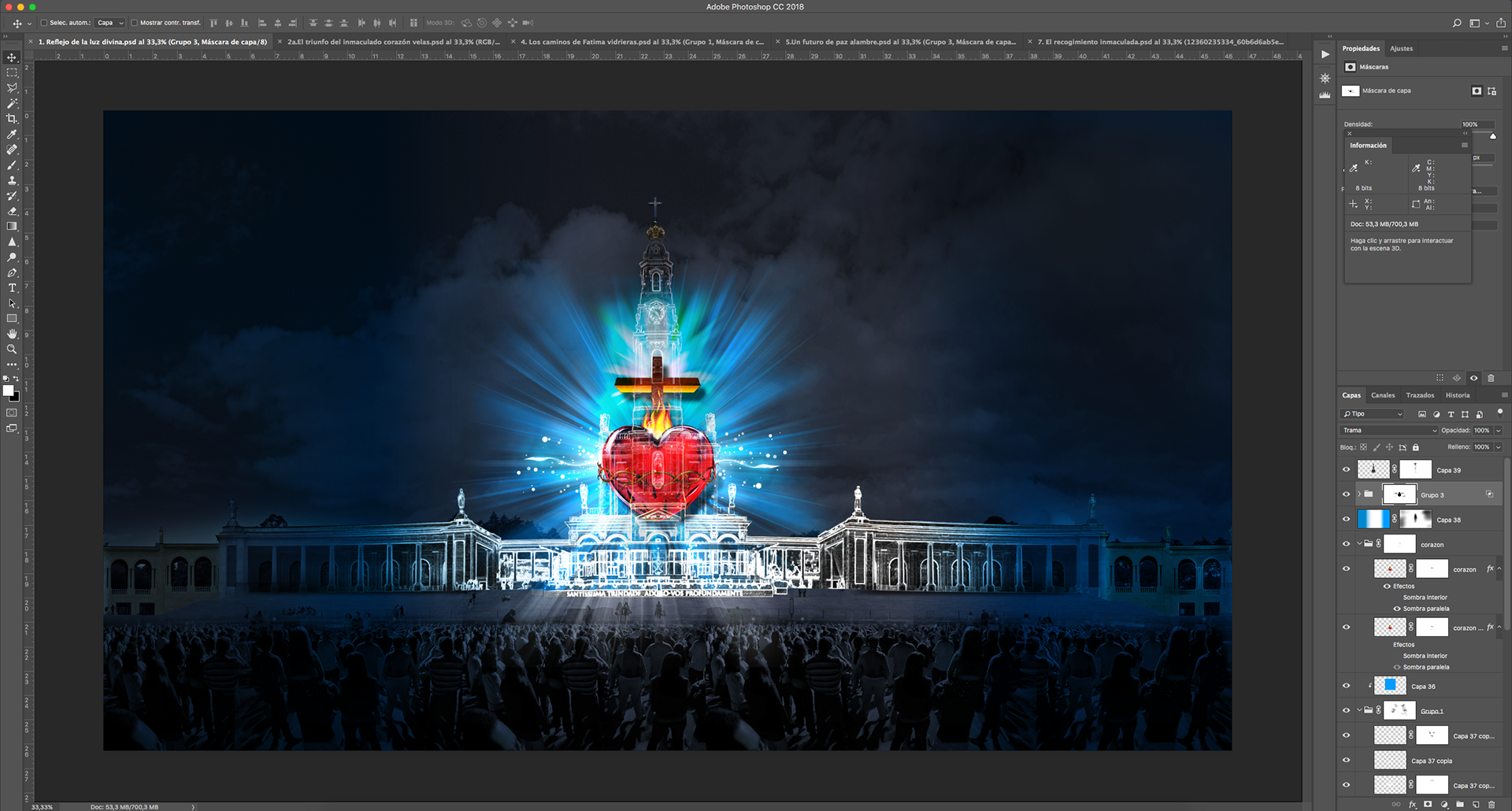The width and height of the screenshot is (1512, 811).
Task: Open the Tipo layer filter dropdown
Action: pos(1372,414)
